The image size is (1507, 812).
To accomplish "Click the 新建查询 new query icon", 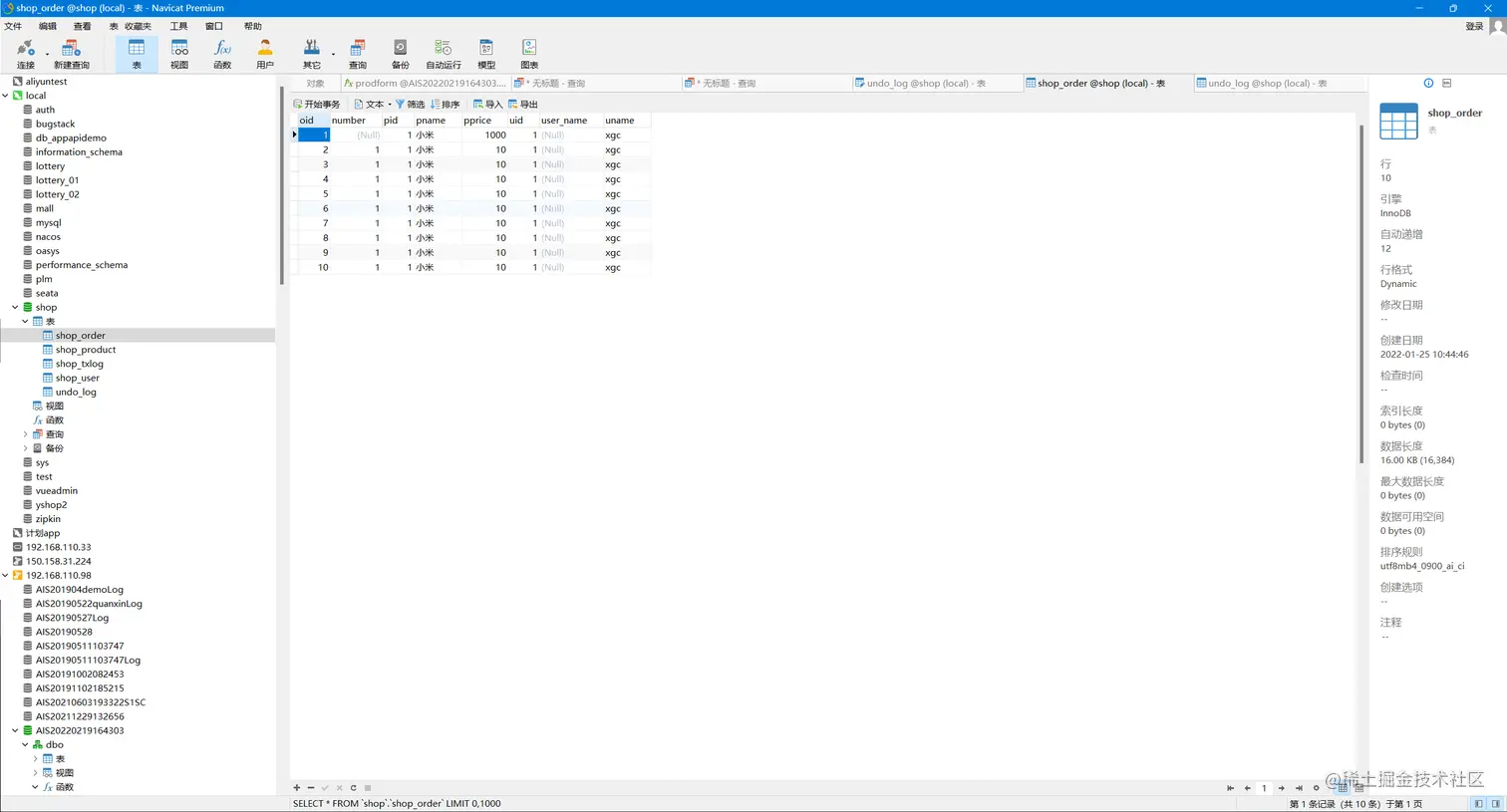I will (x=71, y=54).
